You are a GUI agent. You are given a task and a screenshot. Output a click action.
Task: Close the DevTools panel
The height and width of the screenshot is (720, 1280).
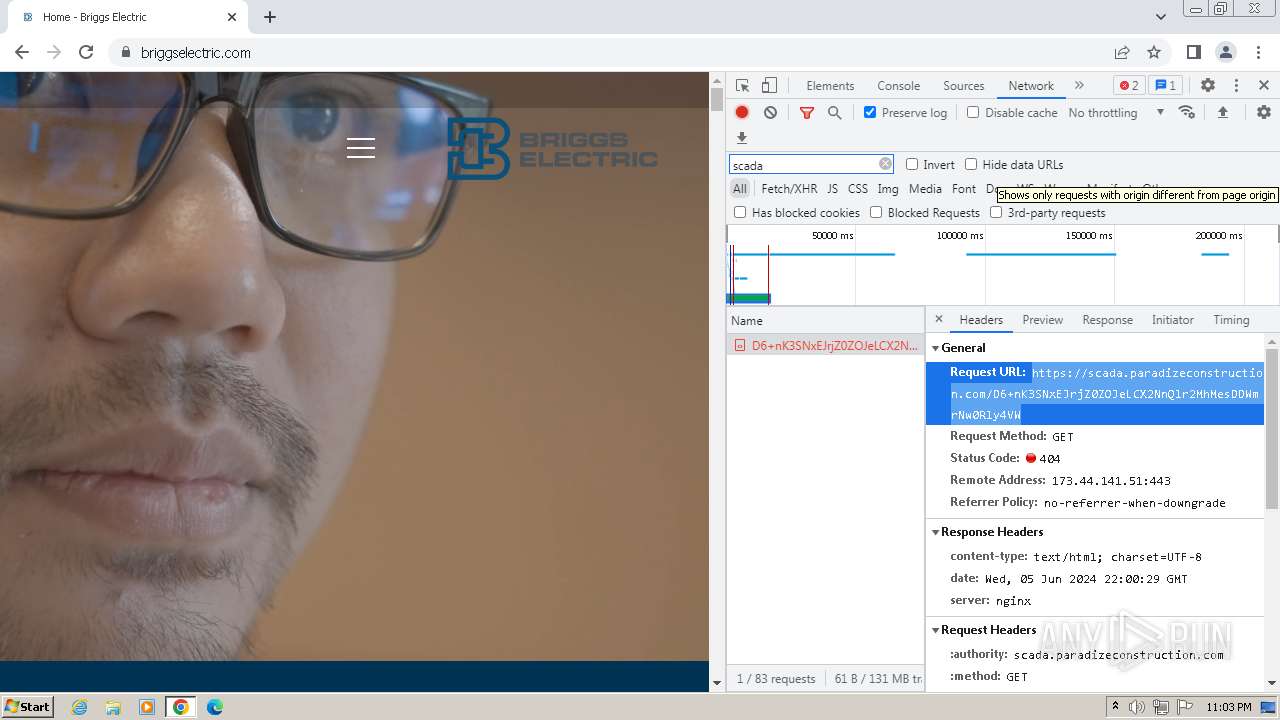(x=1264, y=86)
